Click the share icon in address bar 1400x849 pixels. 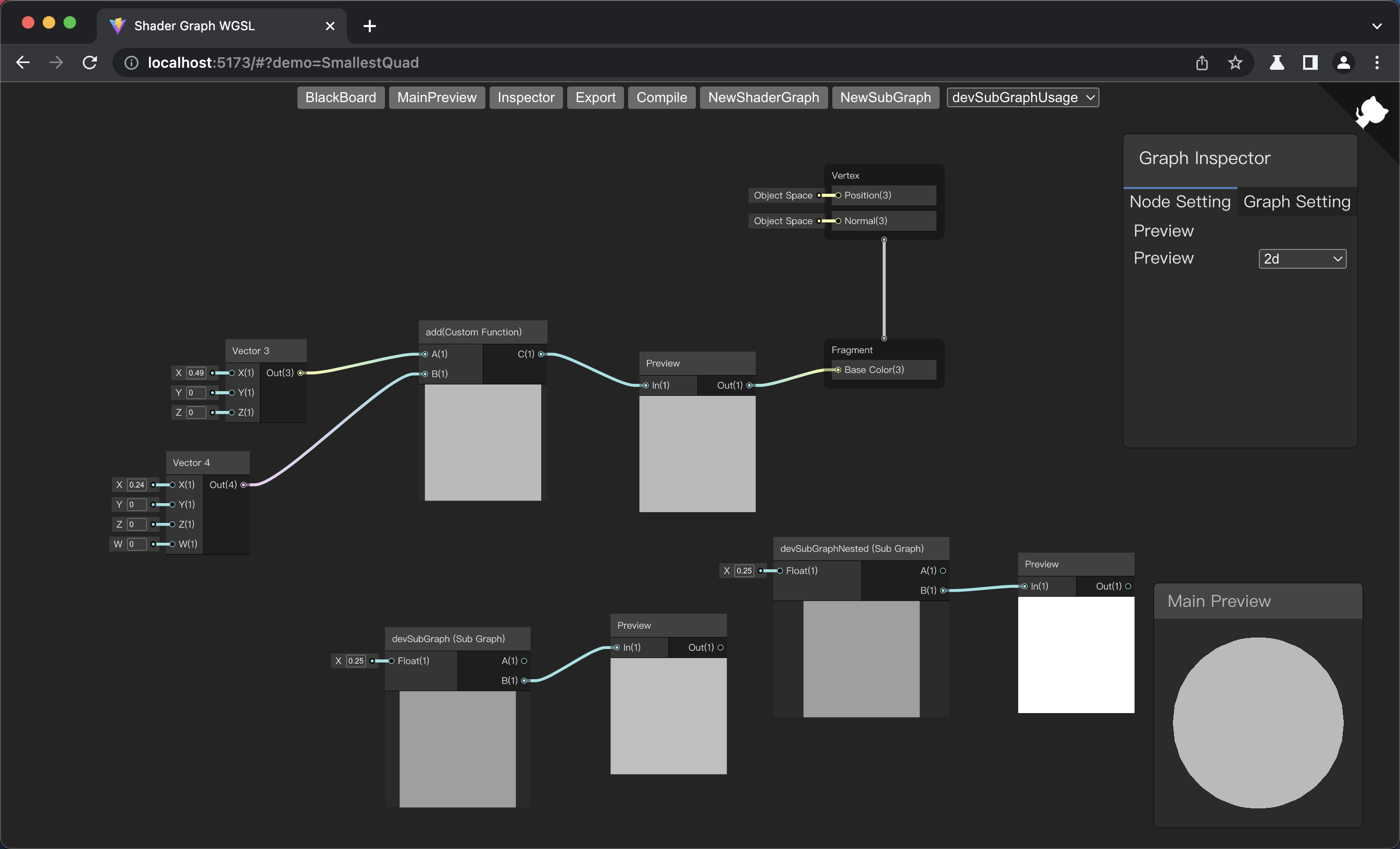pyautogui.click(x=1201, y=63)
